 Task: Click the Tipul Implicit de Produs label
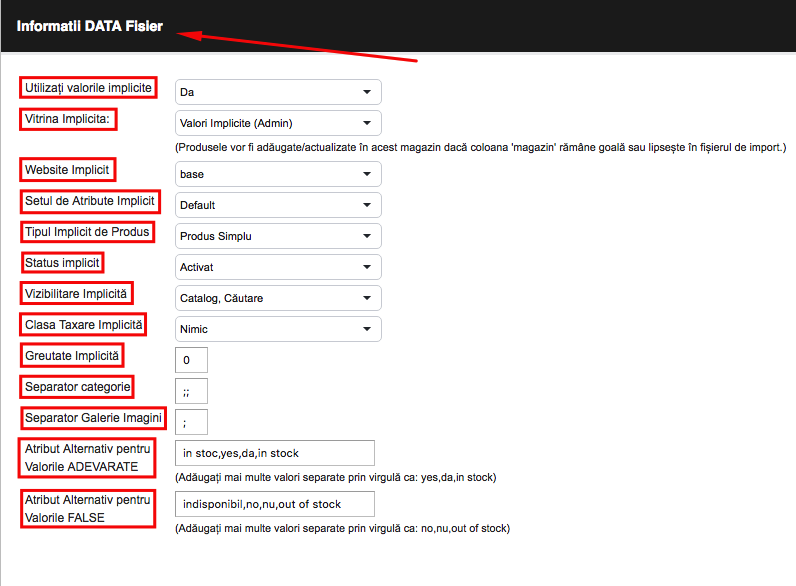point(87,232)
